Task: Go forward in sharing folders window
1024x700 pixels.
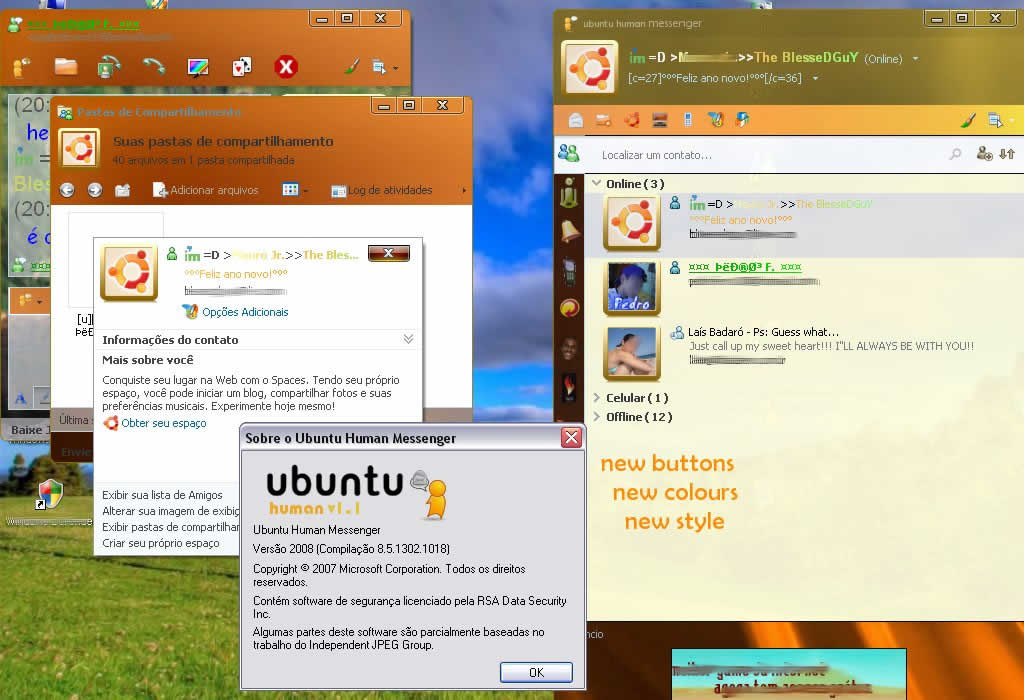Action: (x=95, y=190)
